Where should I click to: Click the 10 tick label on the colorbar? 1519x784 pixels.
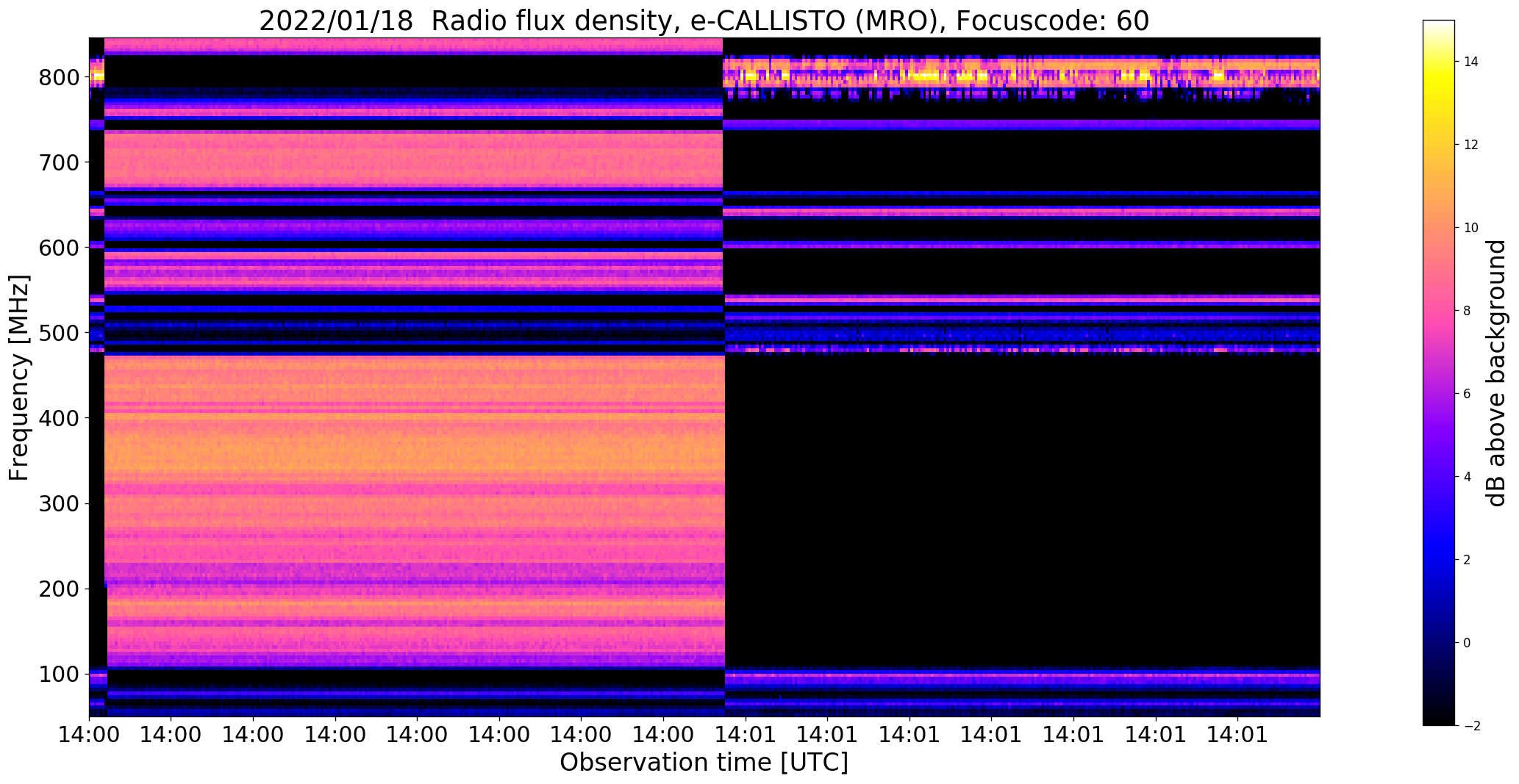tap(1470, 228)
